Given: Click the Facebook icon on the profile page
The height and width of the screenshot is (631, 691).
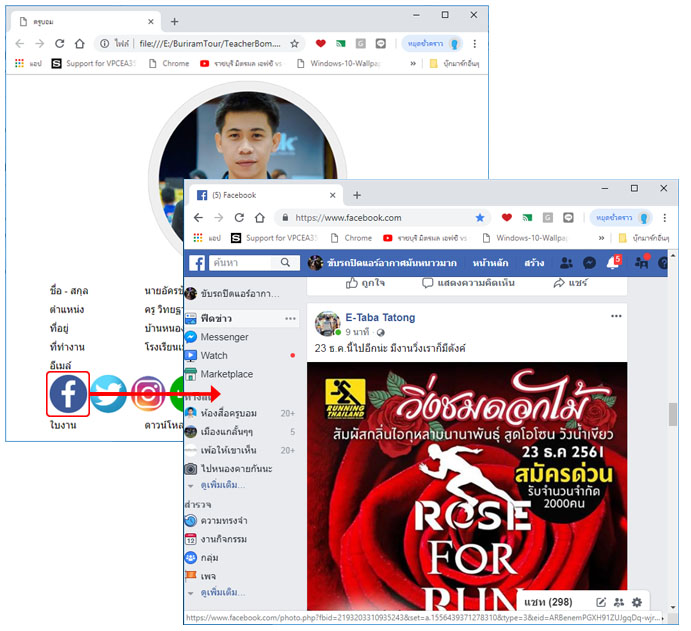Looking at the screenshot, I should coord(68,394).
